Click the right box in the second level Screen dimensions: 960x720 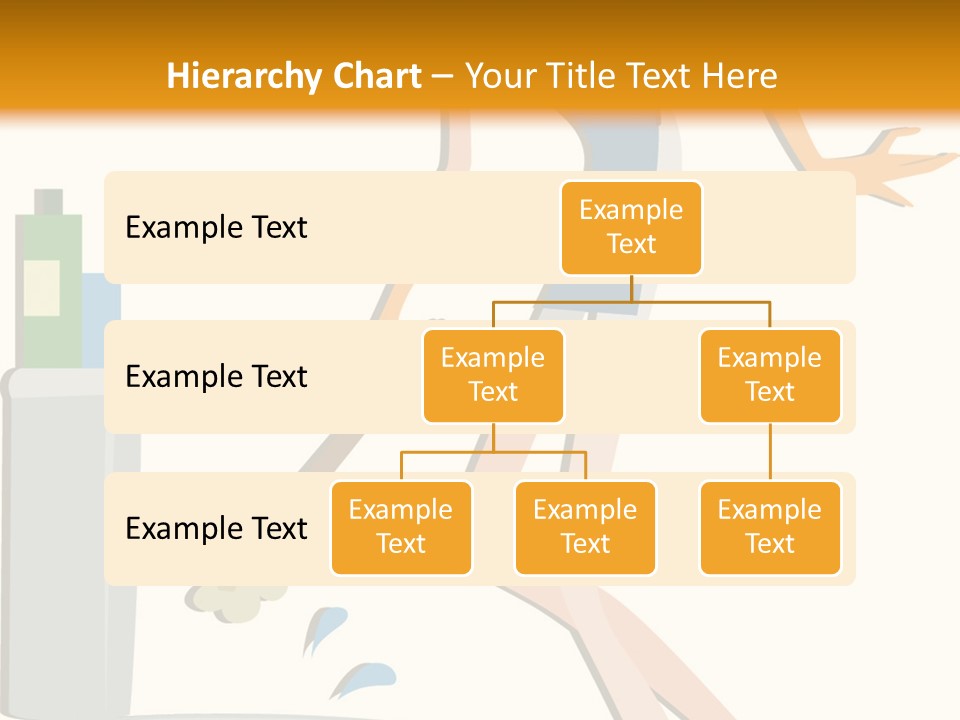[770, 376]
